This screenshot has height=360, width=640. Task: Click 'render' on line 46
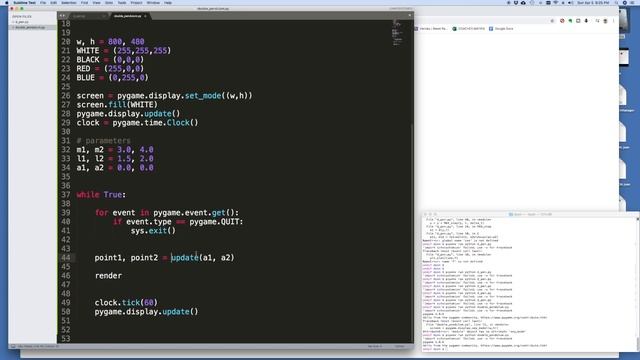pos(108,276)
